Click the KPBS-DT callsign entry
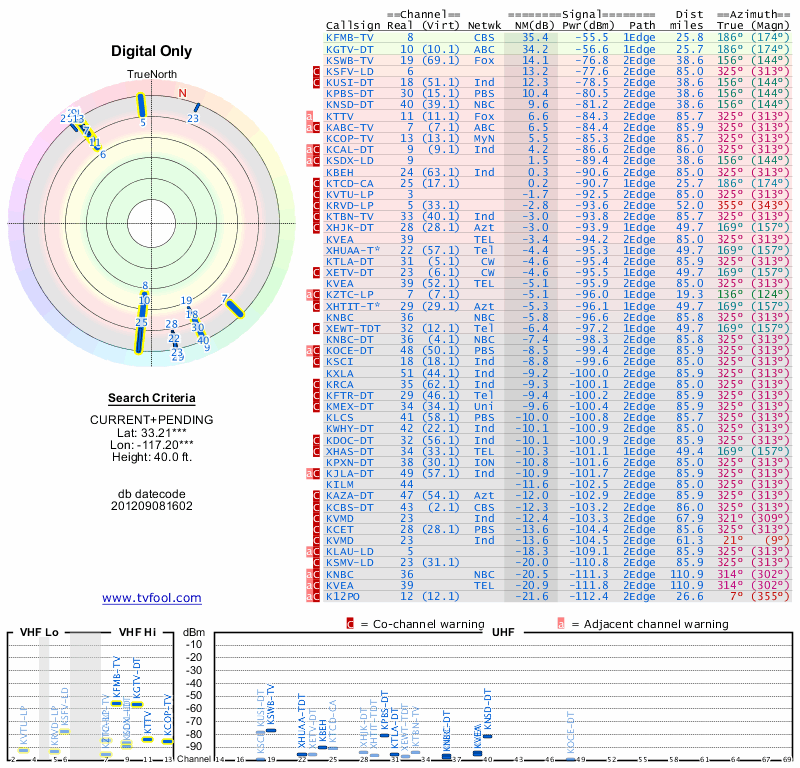The image size is (800, 768). pos(350,93)
